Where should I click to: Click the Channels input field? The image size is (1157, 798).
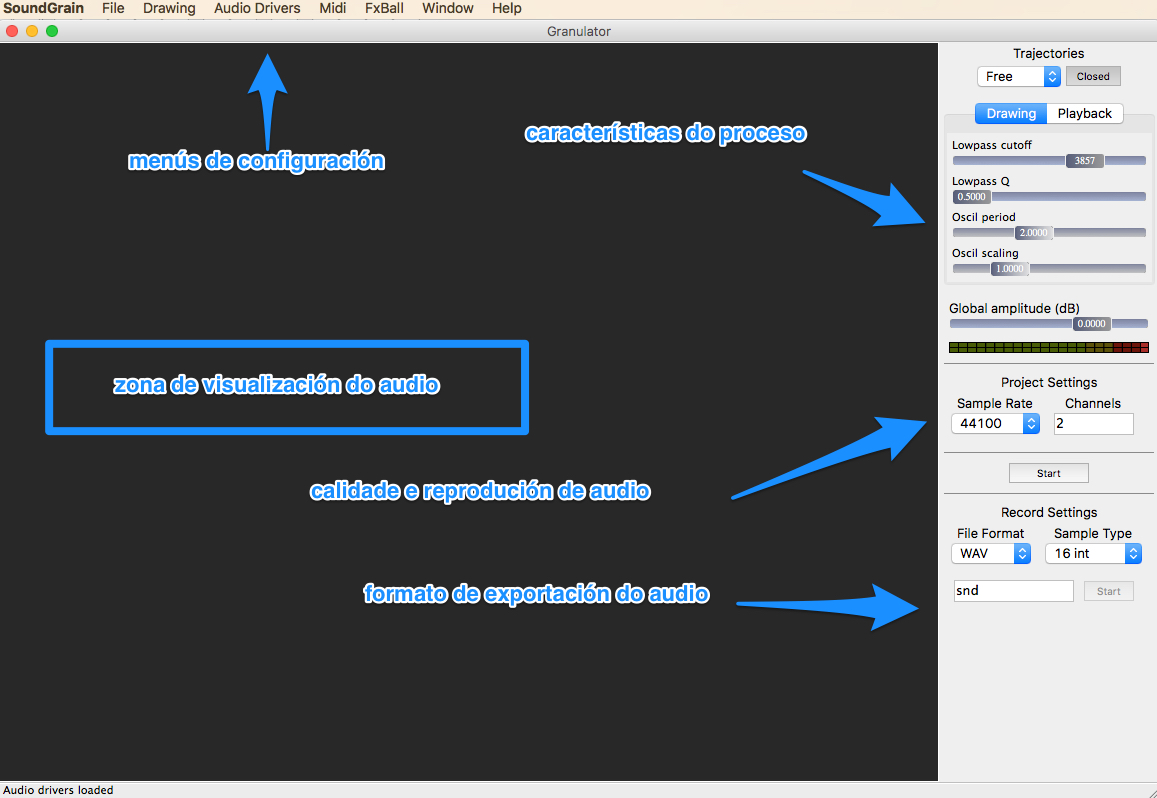[x=1093, y=424]
